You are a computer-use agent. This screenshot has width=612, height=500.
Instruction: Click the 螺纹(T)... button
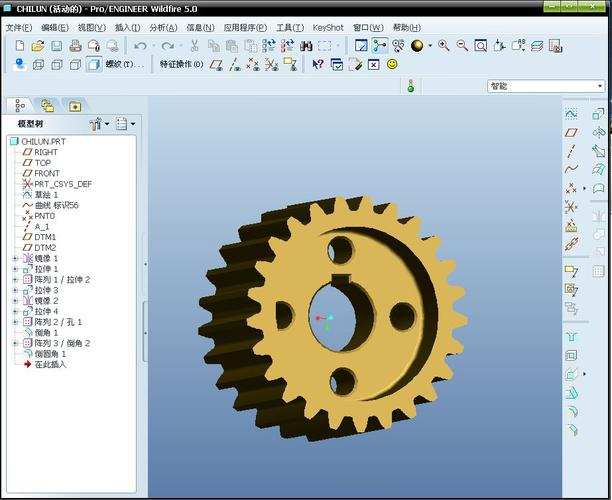click(125, 64)
